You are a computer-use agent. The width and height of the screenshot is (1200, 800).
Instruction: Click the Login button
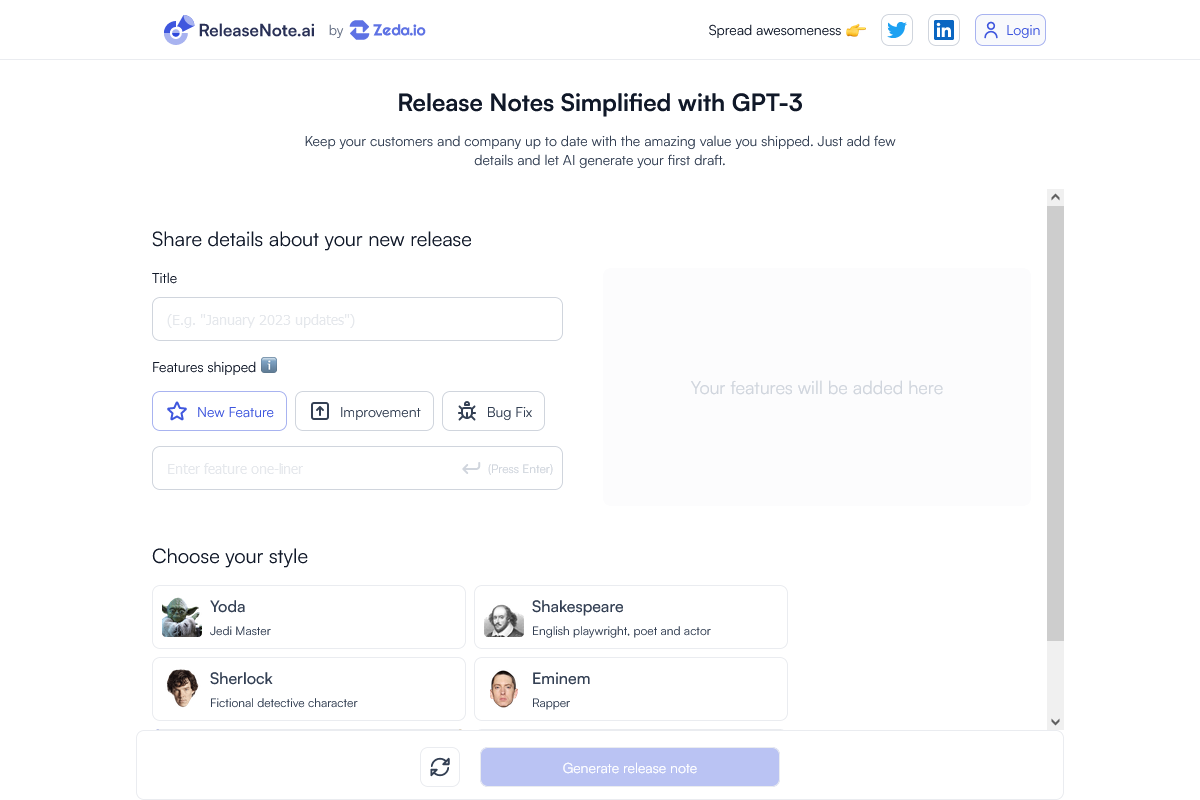coord(1010,30)
